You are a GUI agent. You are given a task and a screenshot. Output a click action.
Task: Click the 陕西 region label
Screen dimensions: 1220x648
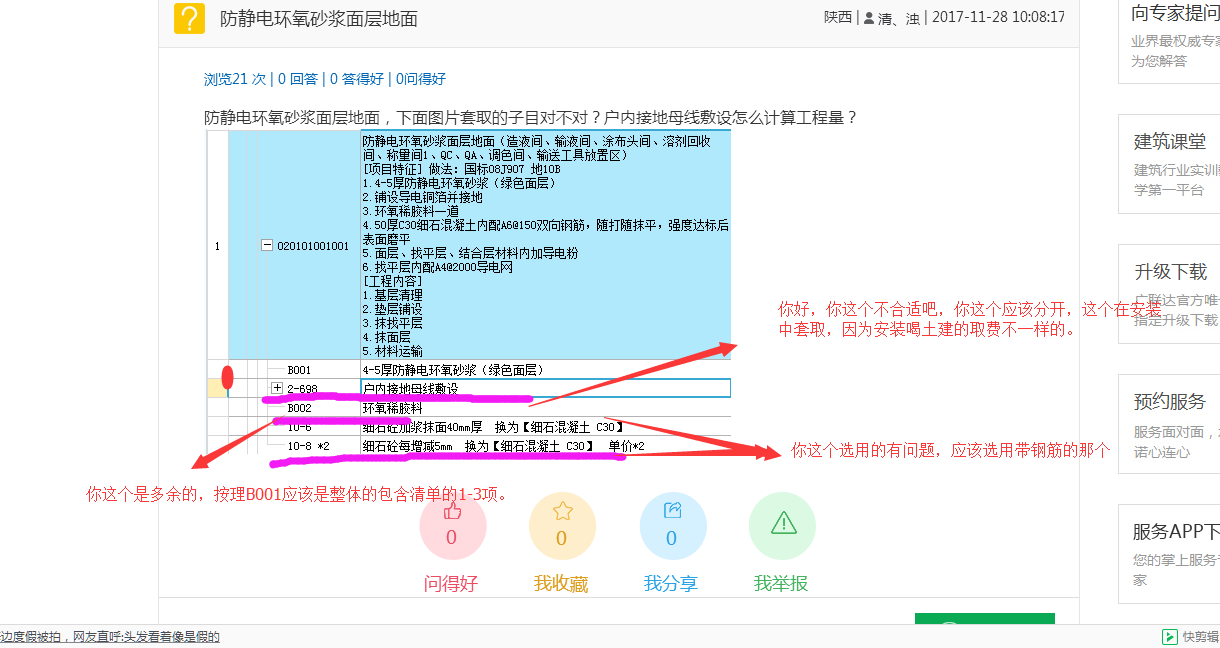(x=838, y=18)
